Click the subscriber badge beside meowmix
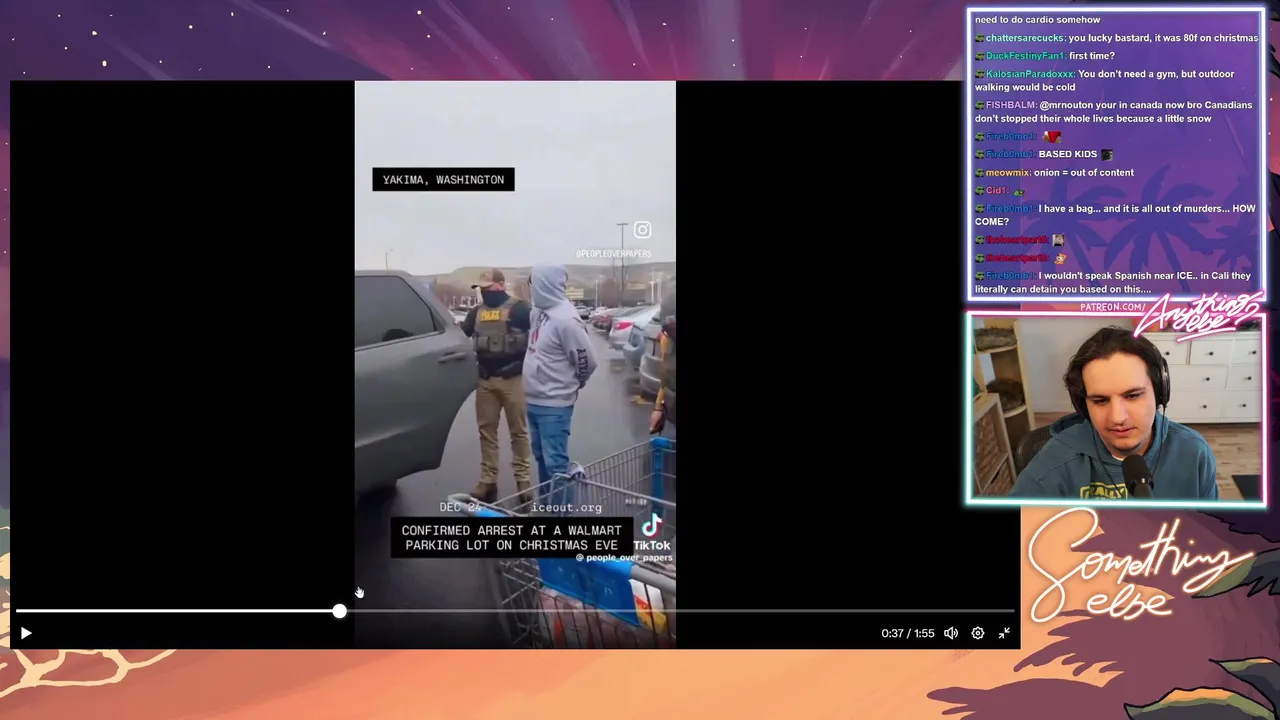The image size is (1280, 720). (980, 172)
